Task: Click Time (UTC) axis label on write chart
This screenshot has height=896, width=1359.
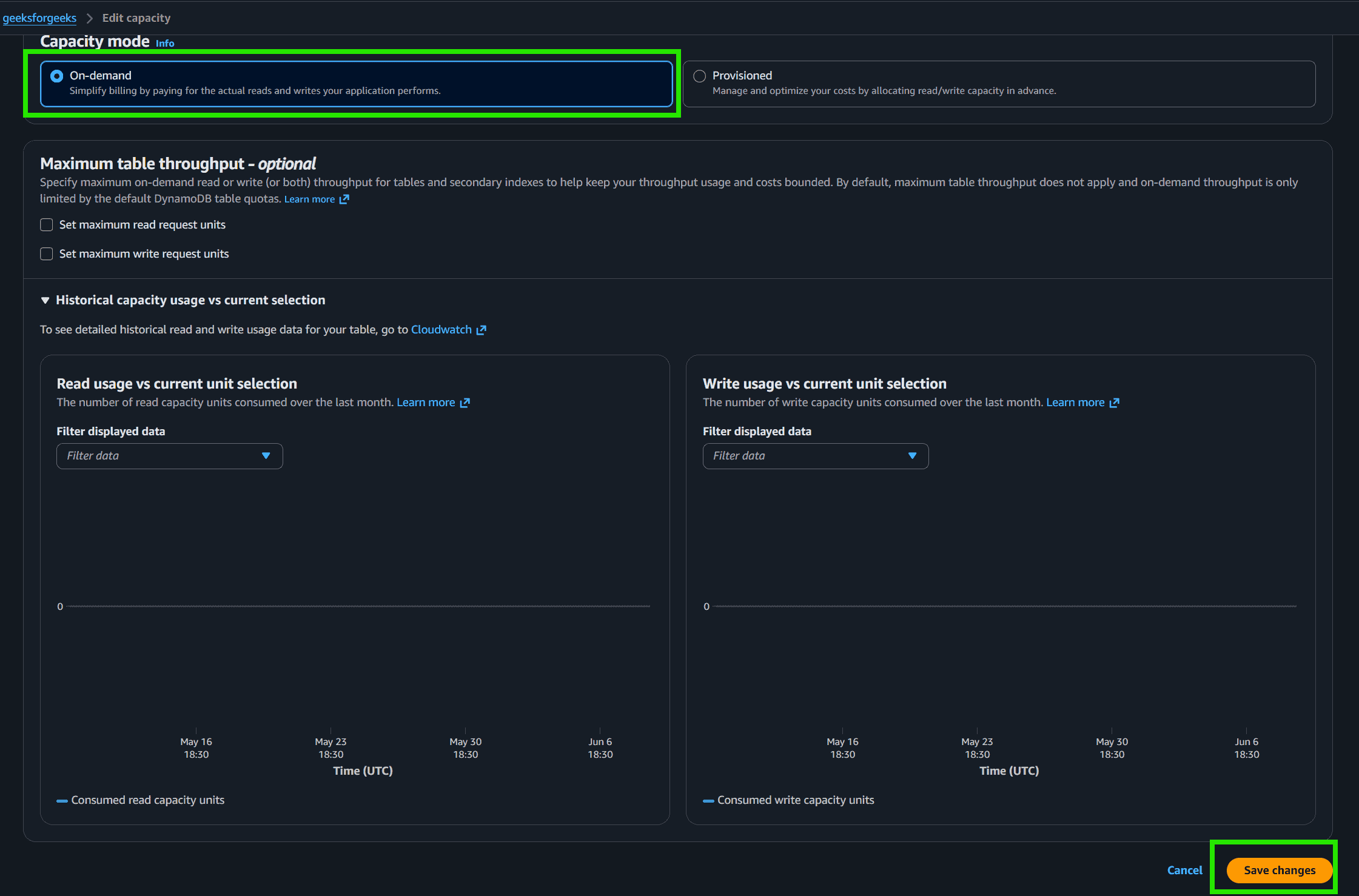Action: point(1009,771)
